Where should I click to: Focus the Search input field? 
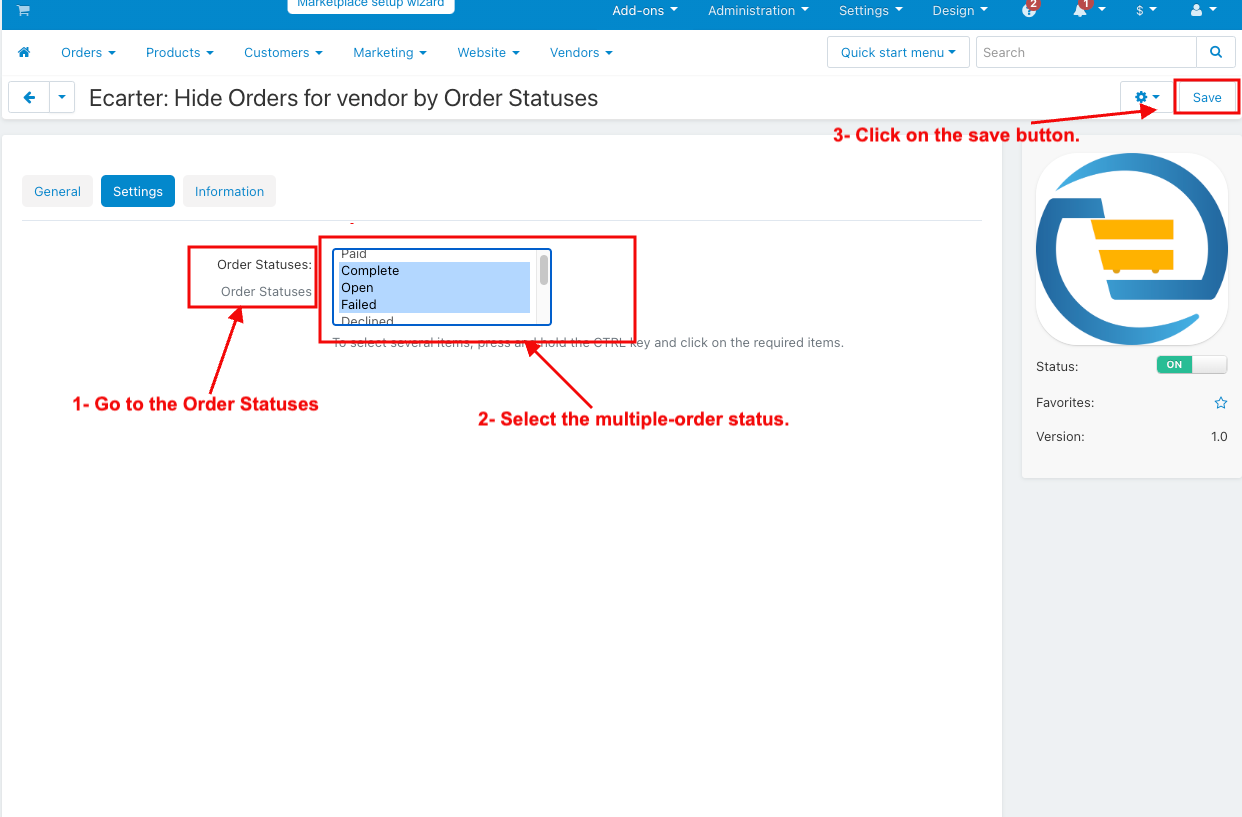click(1086, 52)
